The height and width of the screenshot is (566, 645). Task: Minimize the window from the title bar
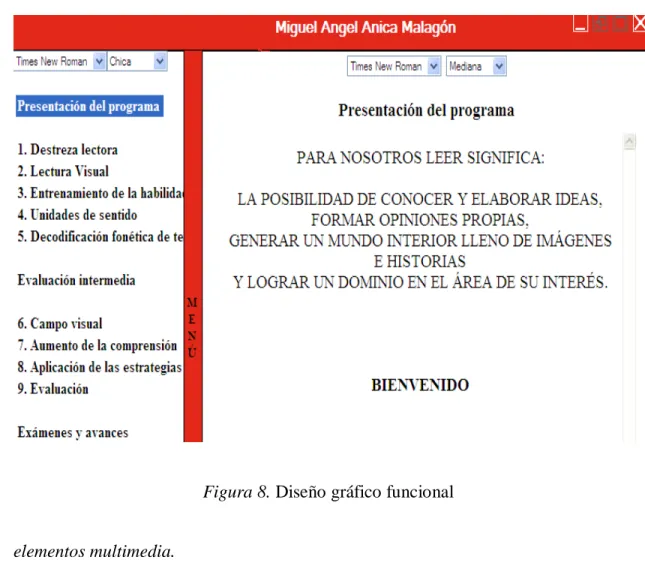[580, 24]
